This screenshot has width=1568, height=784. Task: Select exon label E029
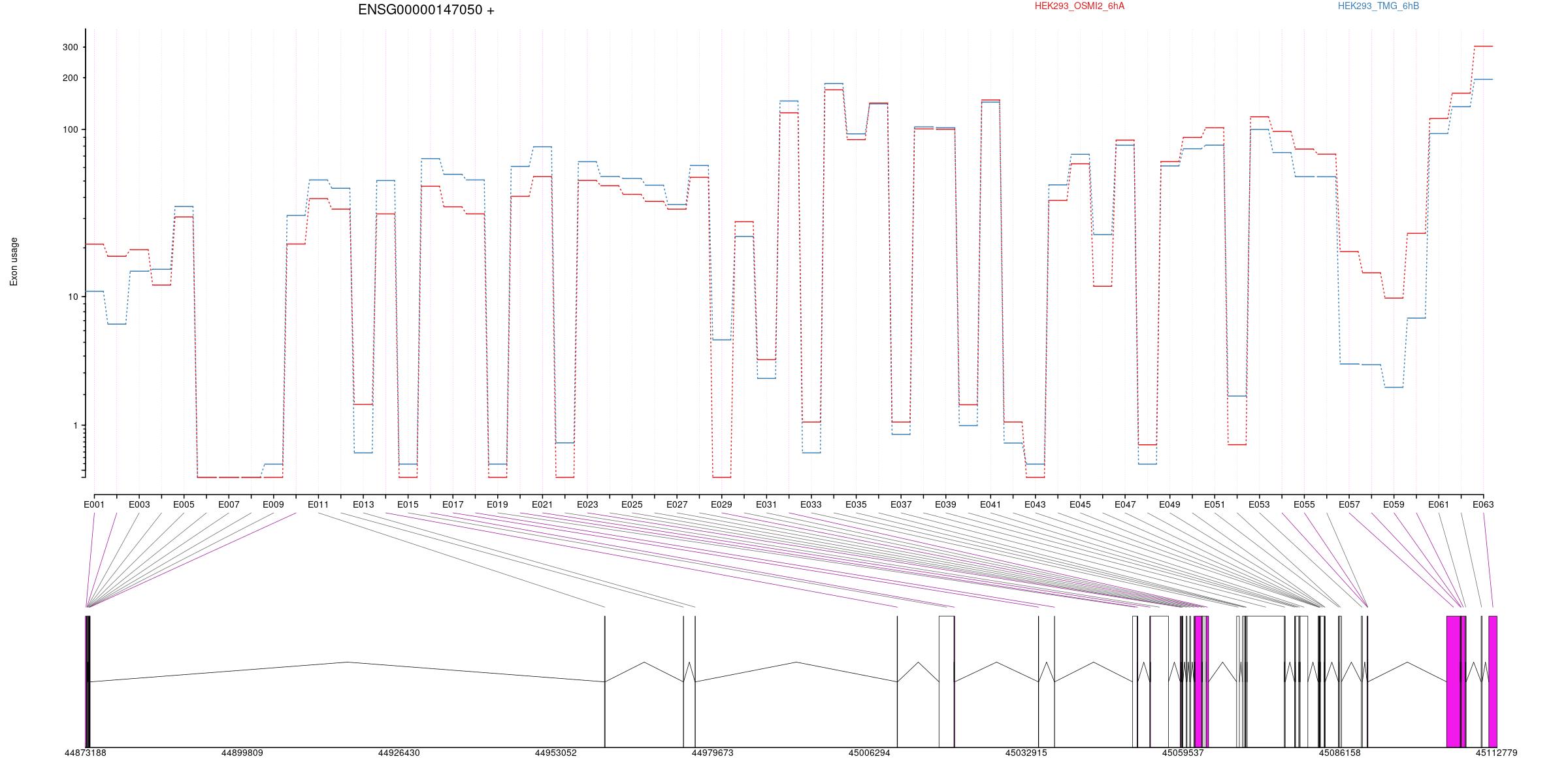(721, 504)
